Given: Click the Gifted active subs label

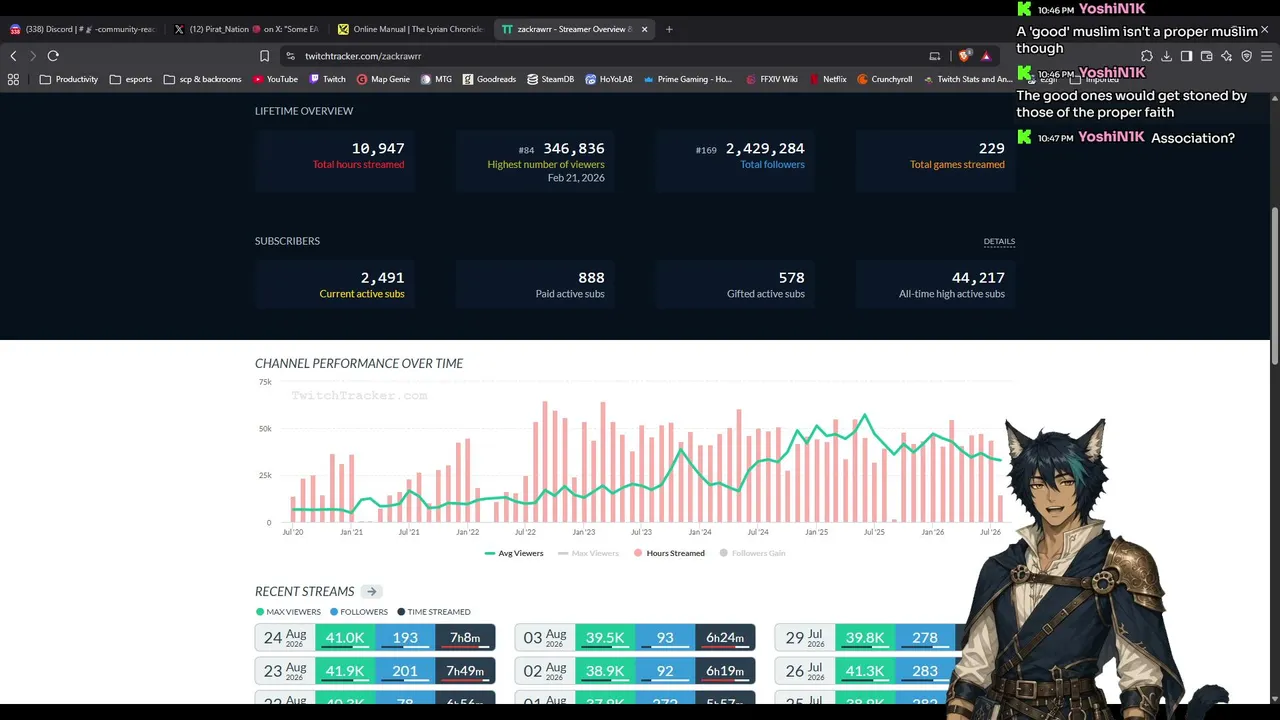Looking at the screenshot, I should (x=766, y=294).
